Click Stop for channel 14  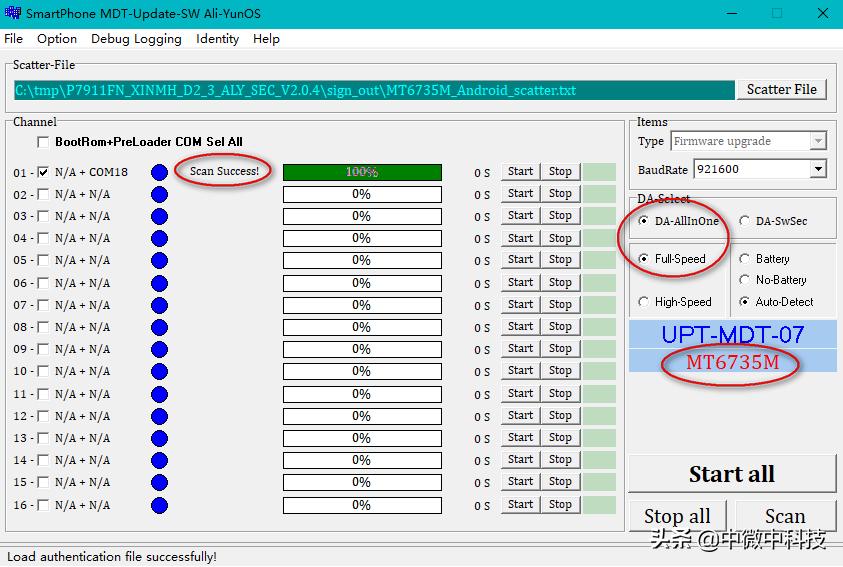click(560, 460)
